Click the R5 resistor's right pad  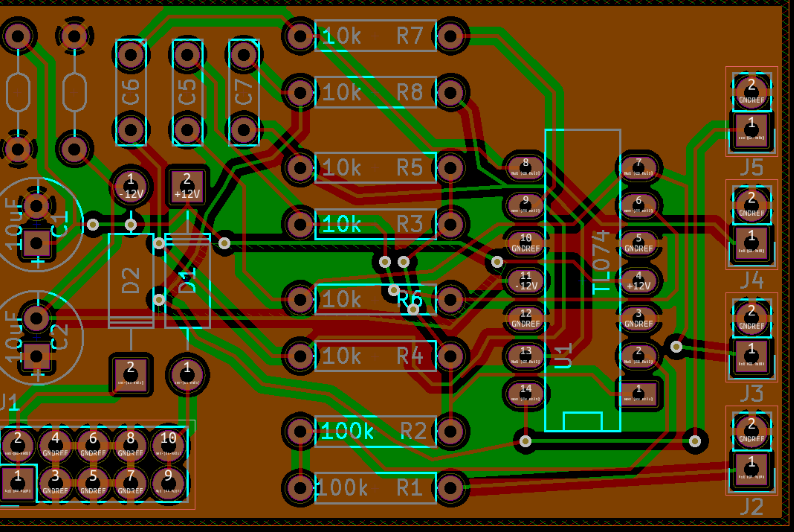pyautogui.click(x=451, y=166)
